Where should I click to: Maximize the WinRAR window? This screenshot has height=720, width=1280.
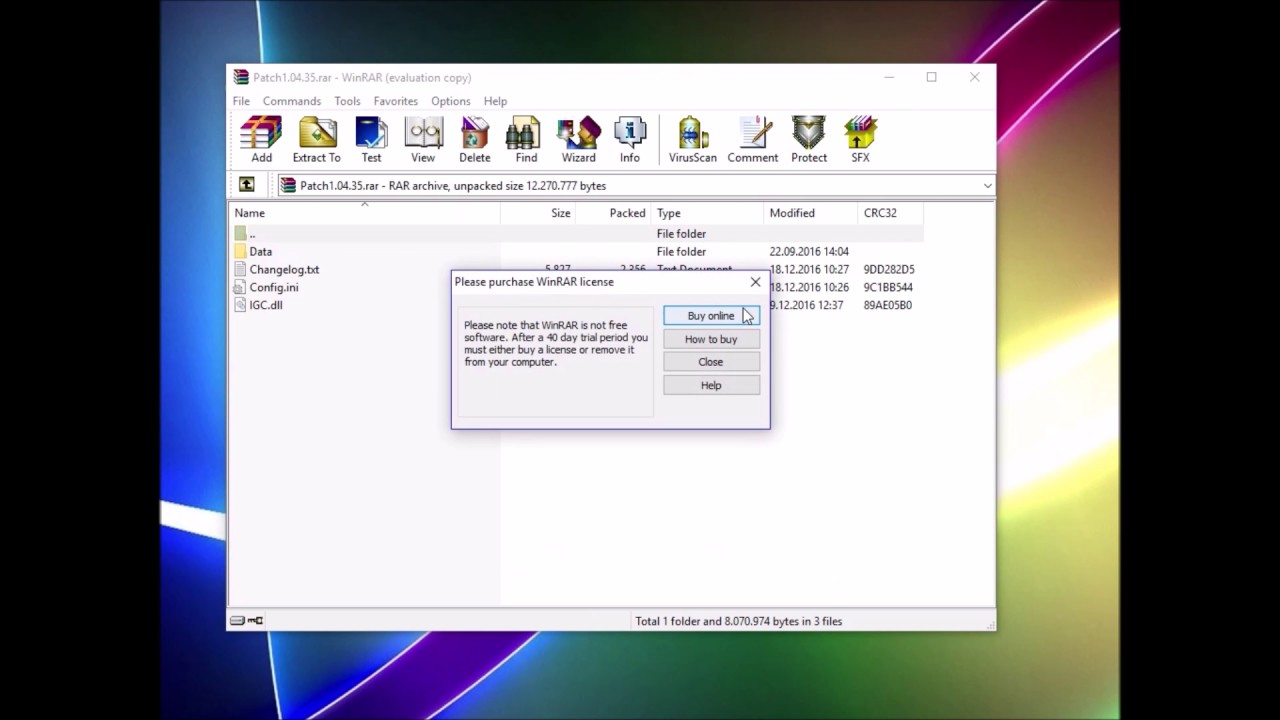point(931,77)
